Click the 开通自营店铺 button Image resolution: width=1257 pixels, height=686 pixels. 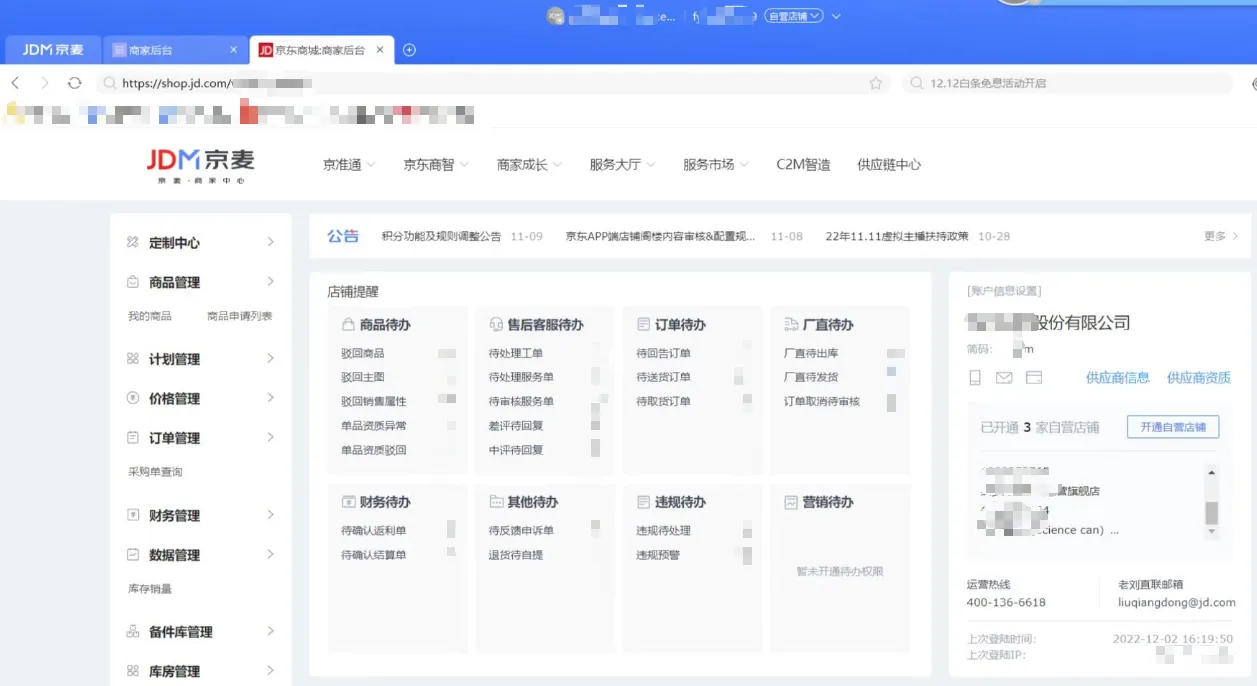(1173, 425)
